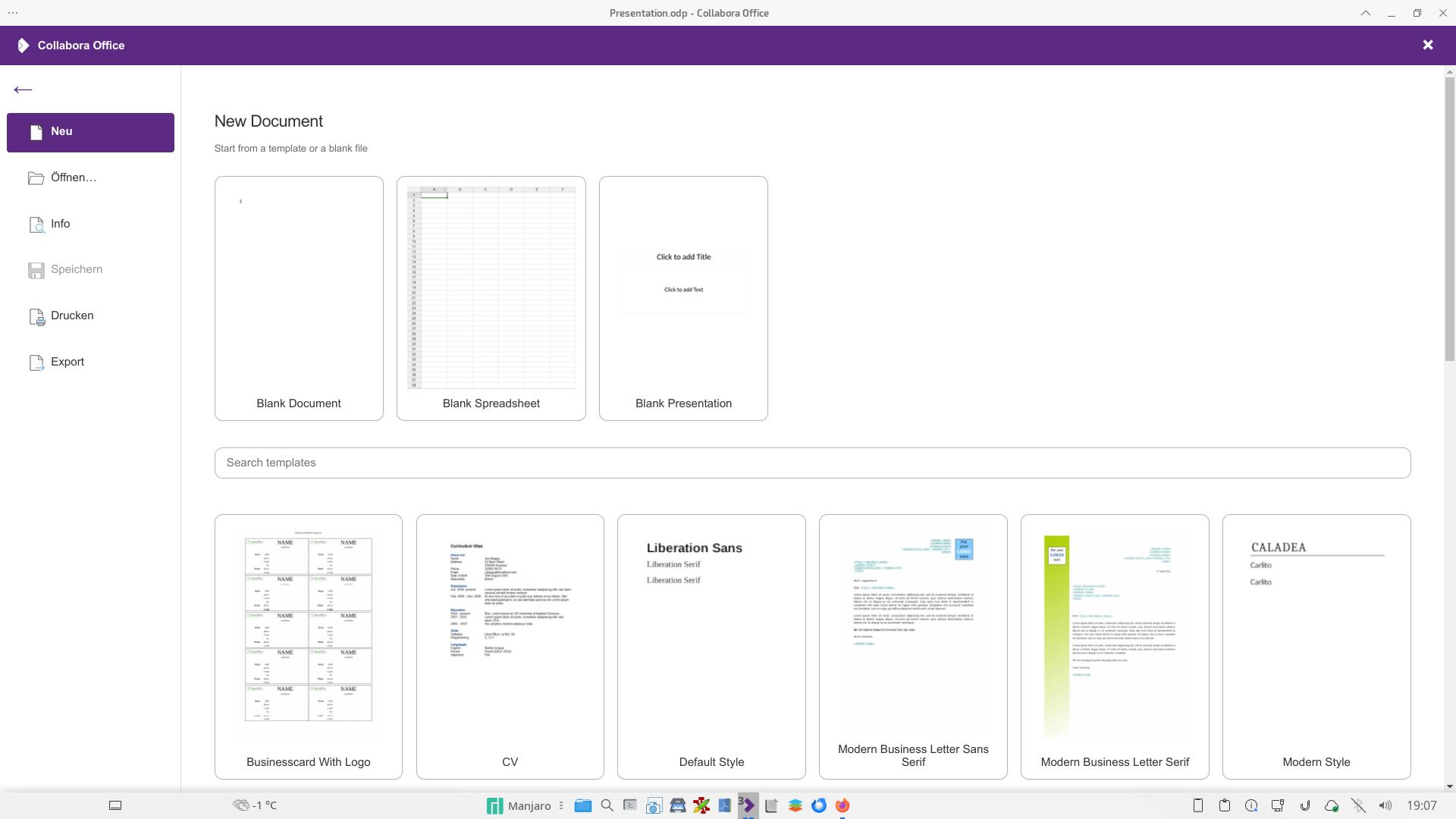Viewport: 1456px width, 819px height.
Task: Focus the Search templates field
Action: pos(811,463)
